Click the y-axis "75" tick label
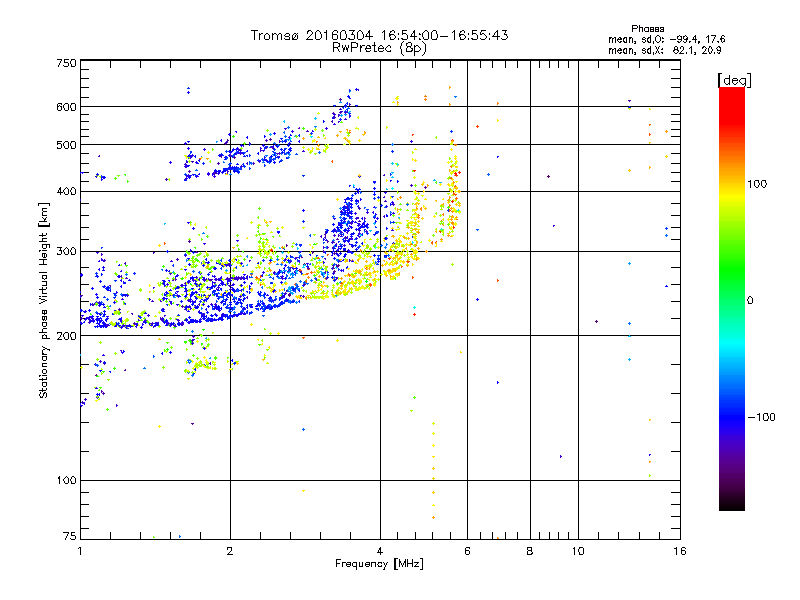 70,536
